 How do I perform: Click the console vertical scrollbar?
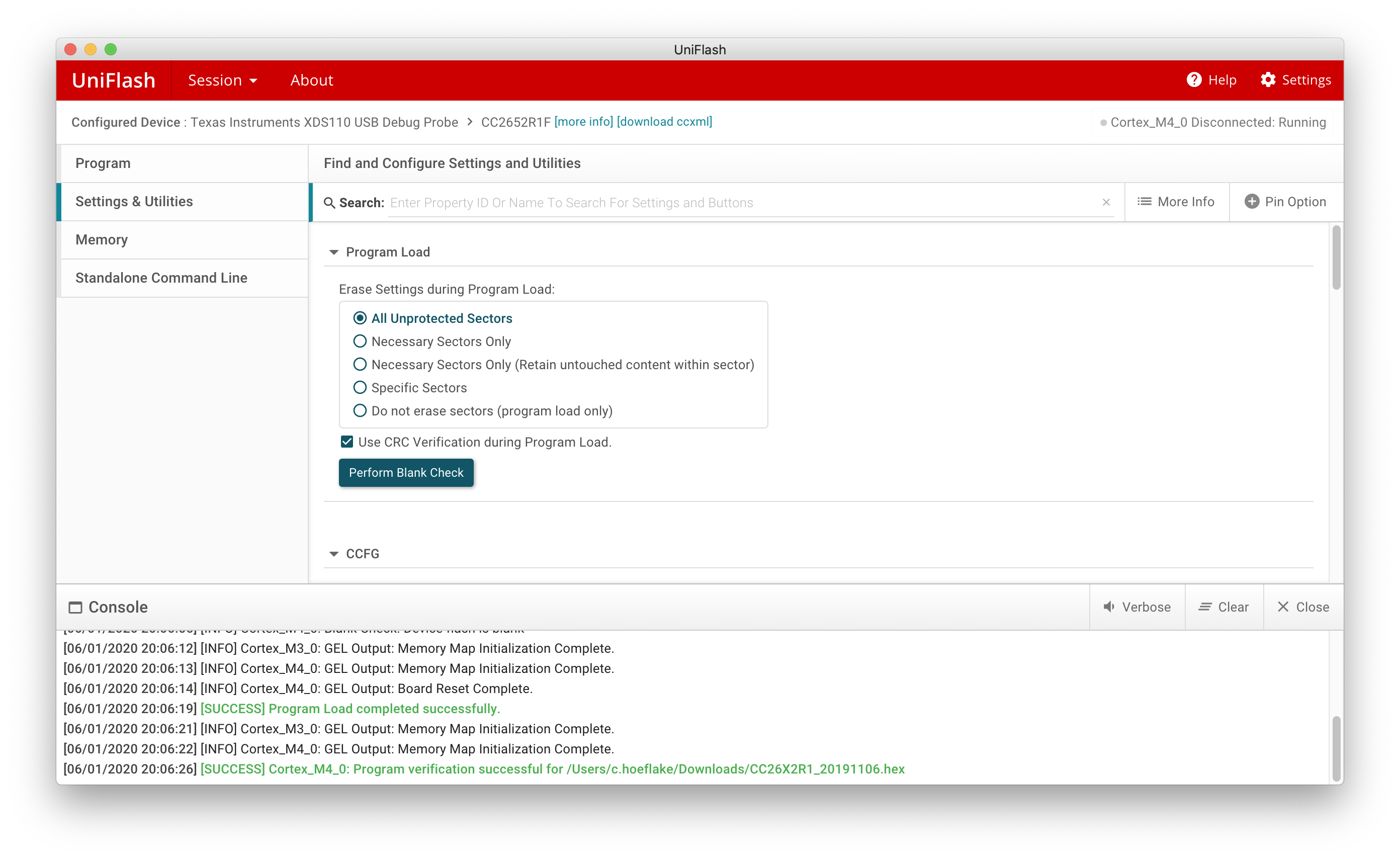pyautogui.click(x=1336, y=749)
